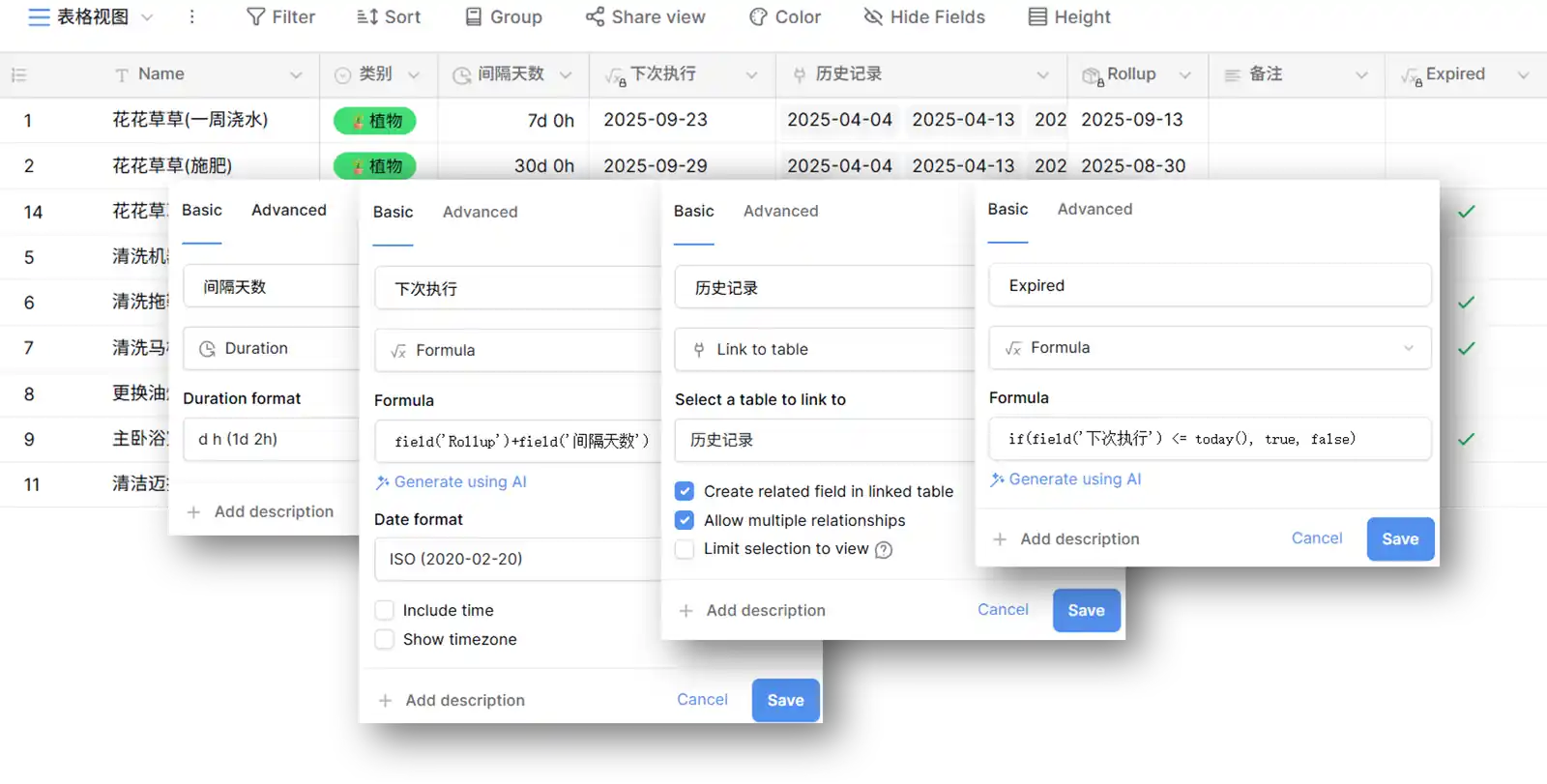Expand the Rollup column header menu
The width and height of the screenshot is (1547, 784).
point(1184,75)
